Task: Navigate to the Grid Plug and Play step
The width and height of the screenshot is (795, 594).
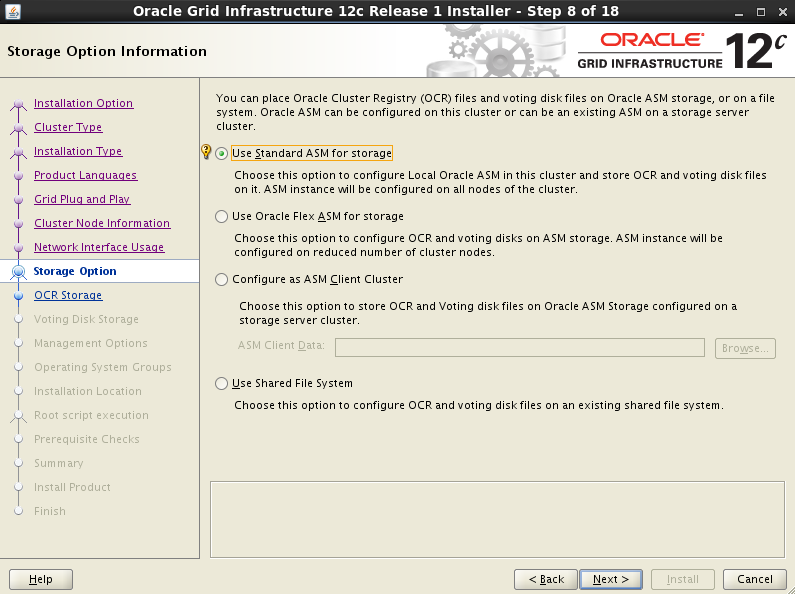Action: 82,199
